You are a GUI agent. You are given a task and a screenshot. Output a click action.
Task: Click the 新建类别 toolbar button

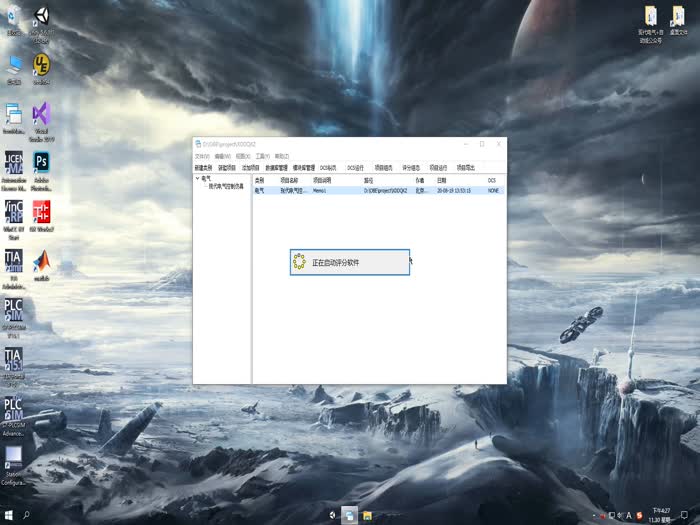(x=204, y=168)
